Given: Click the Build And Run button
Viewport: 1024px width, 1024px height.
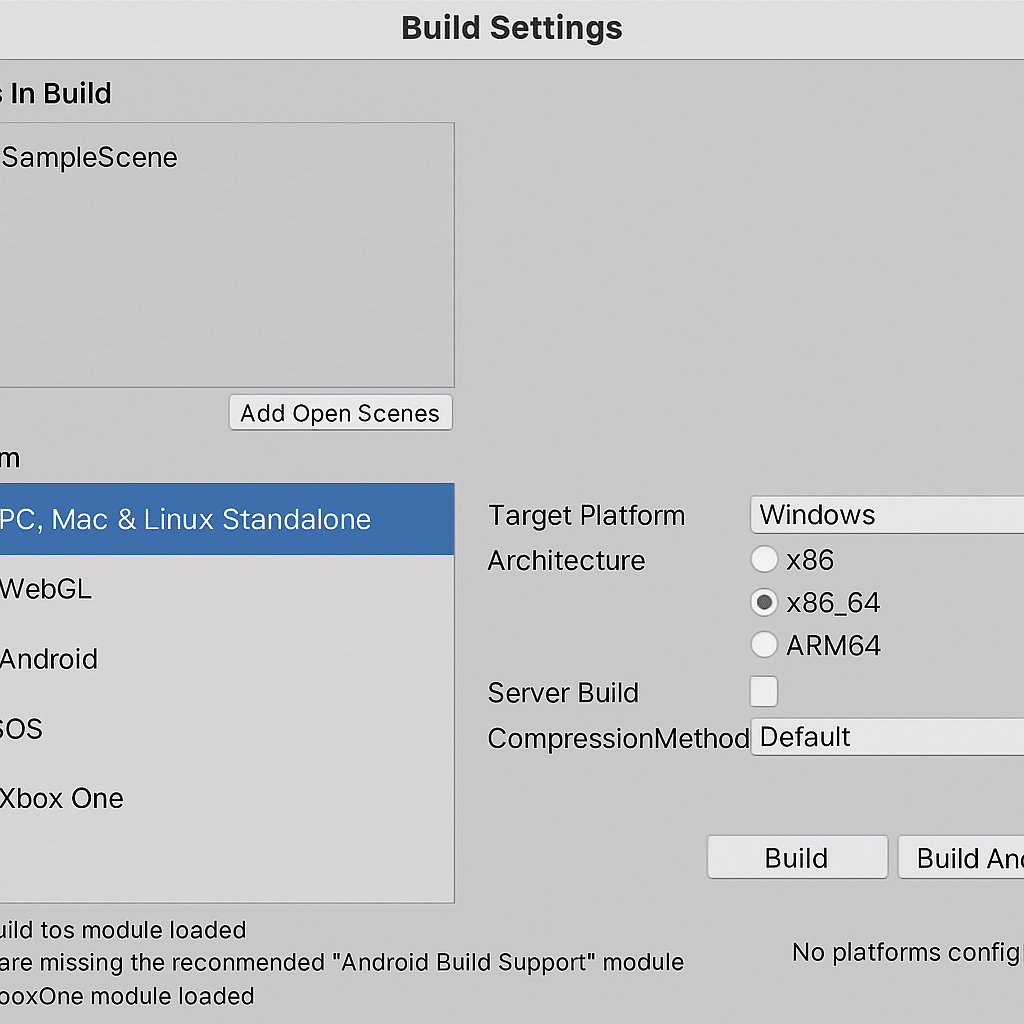Looking at the screenshot, I should point(975,857).
